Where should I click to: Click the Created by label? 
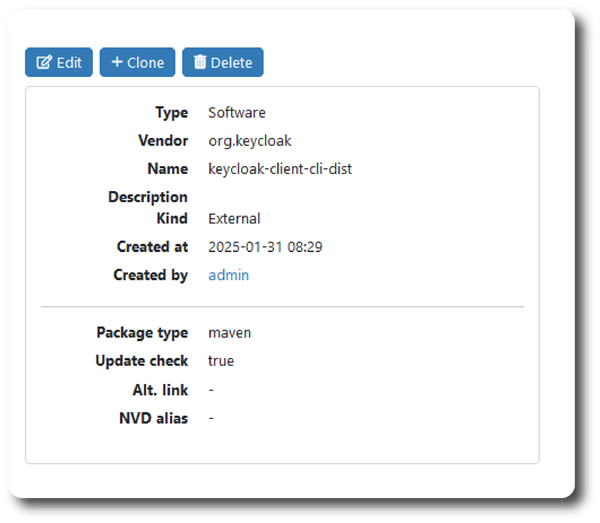click(x=151, y=275)
